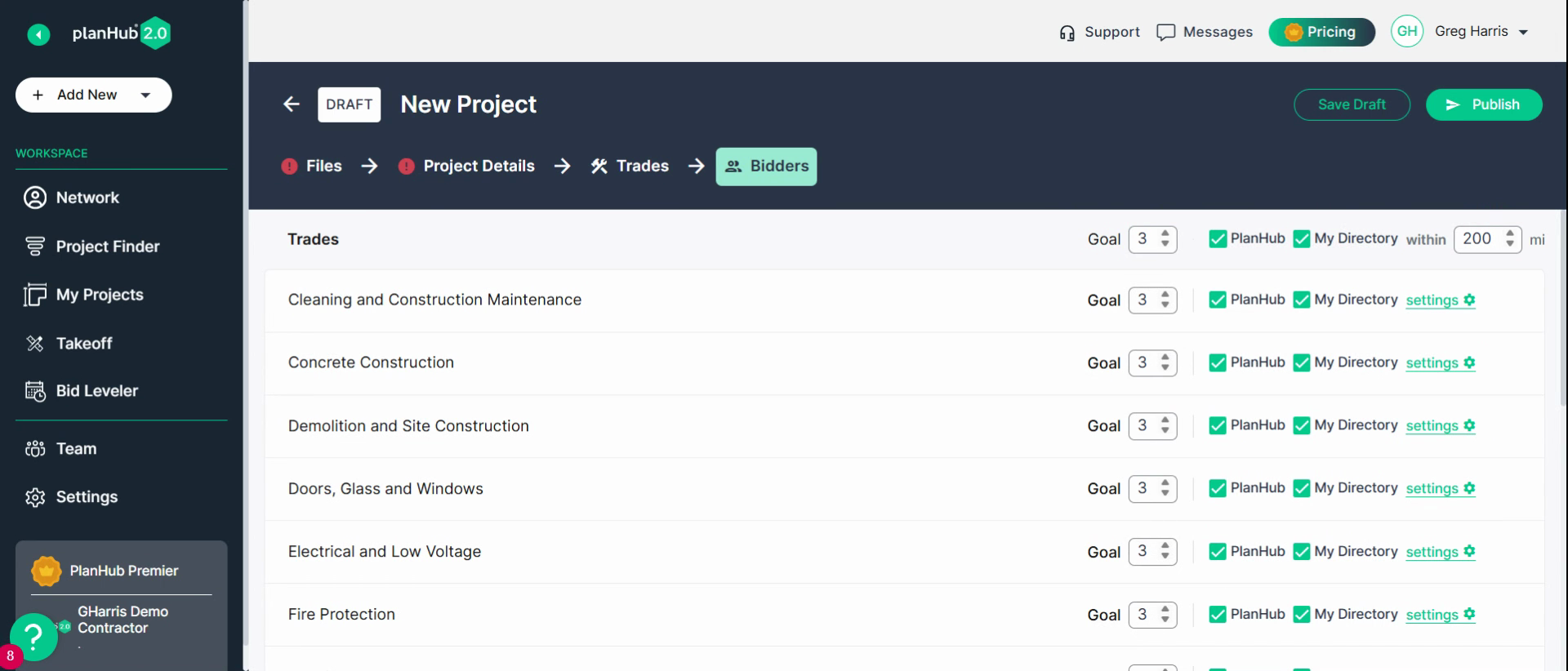
Task: Open settings for Demolition and Site Construction
Action: coord(1441,426)
